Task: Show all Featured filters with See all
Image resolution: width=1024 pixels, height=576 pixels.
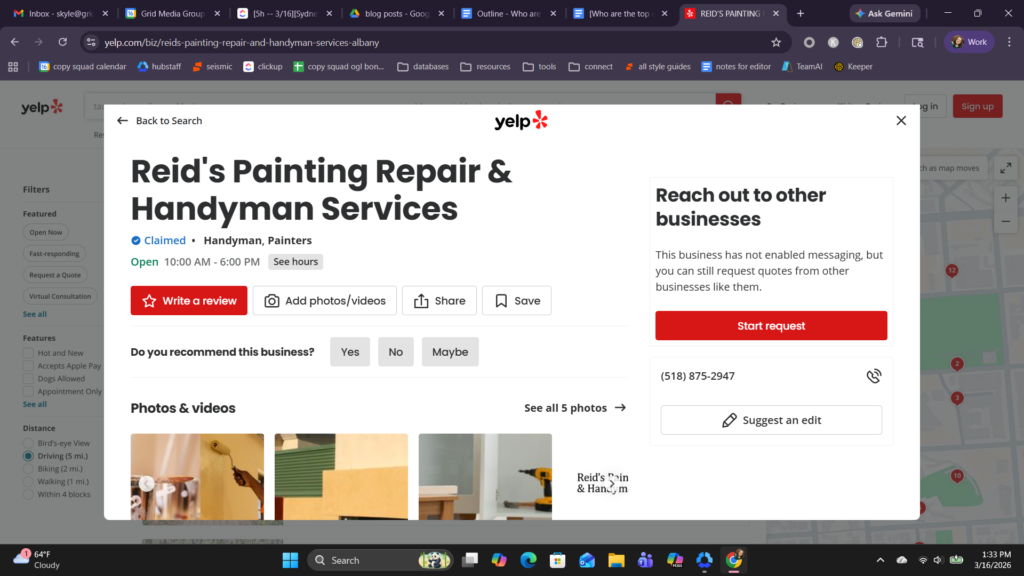Action: (34, 316)
